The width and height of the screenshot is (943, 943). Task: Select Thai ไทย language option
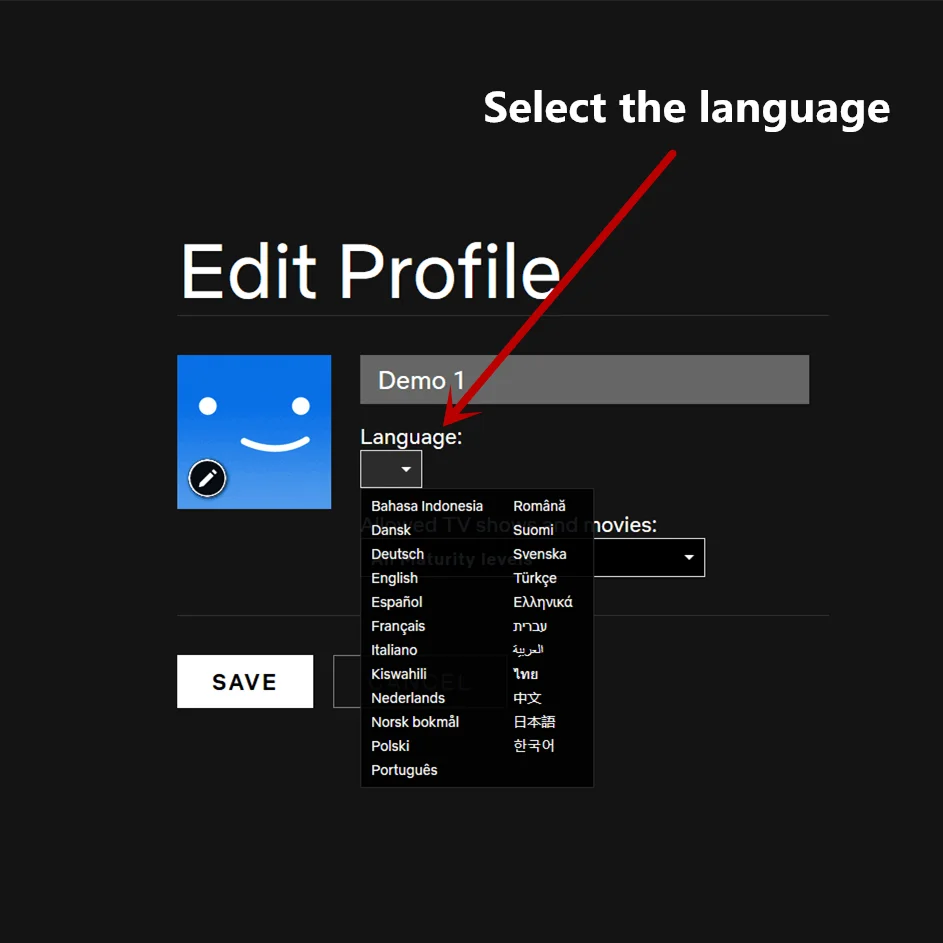point(526,674)
